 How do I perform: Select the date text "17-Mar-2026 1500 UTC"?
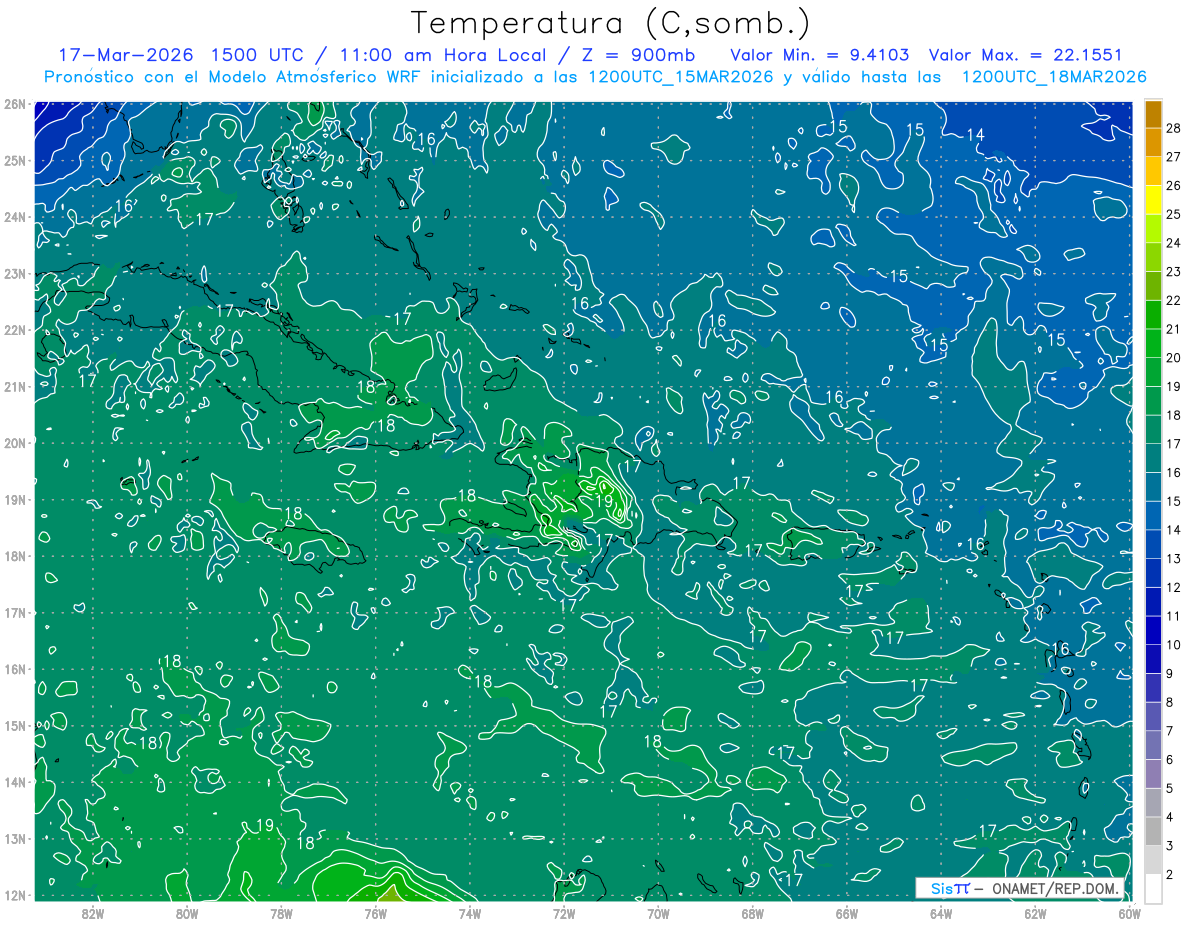point(181,54)
